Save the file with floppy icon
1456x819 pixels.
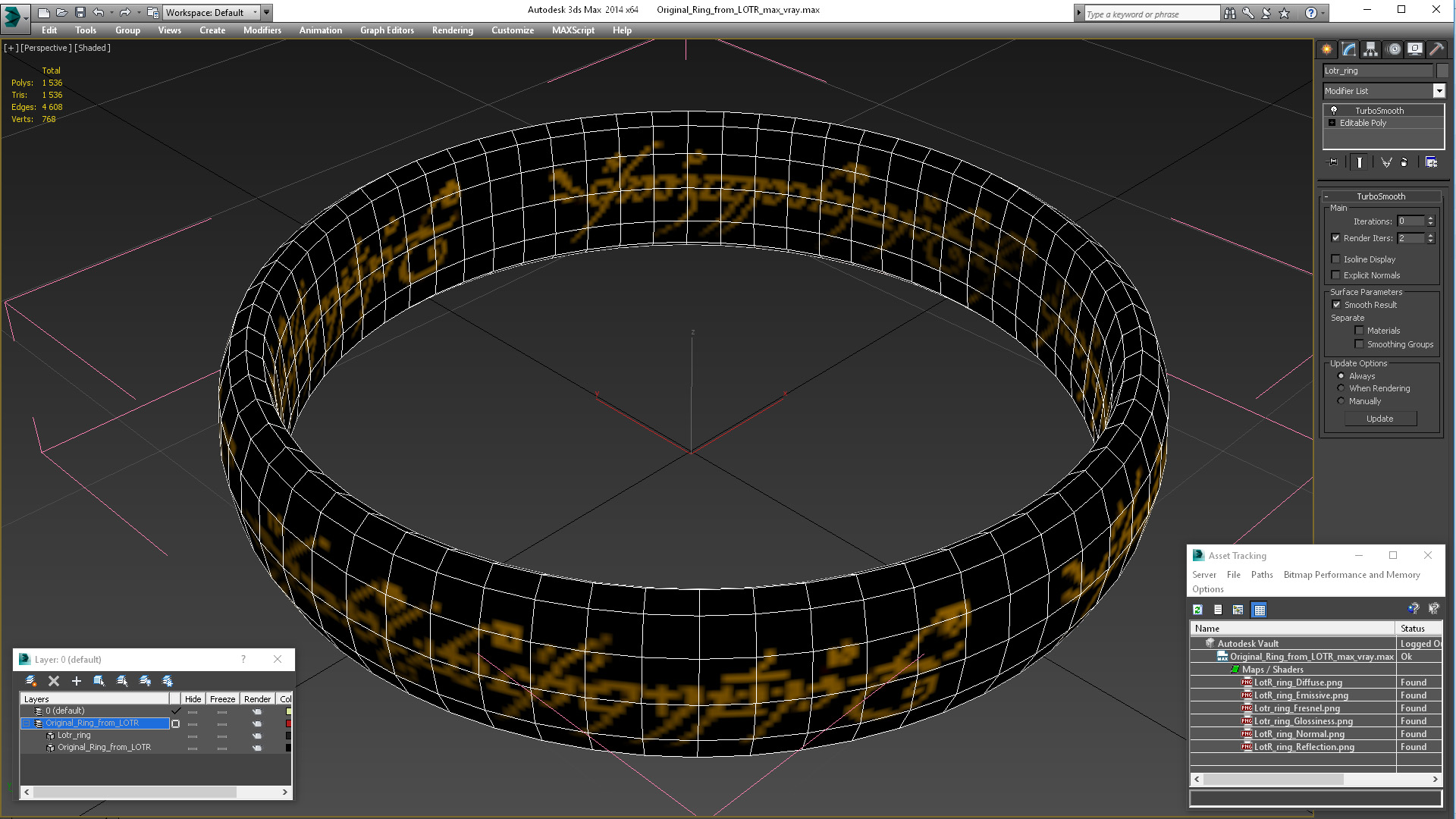[80, 12]
